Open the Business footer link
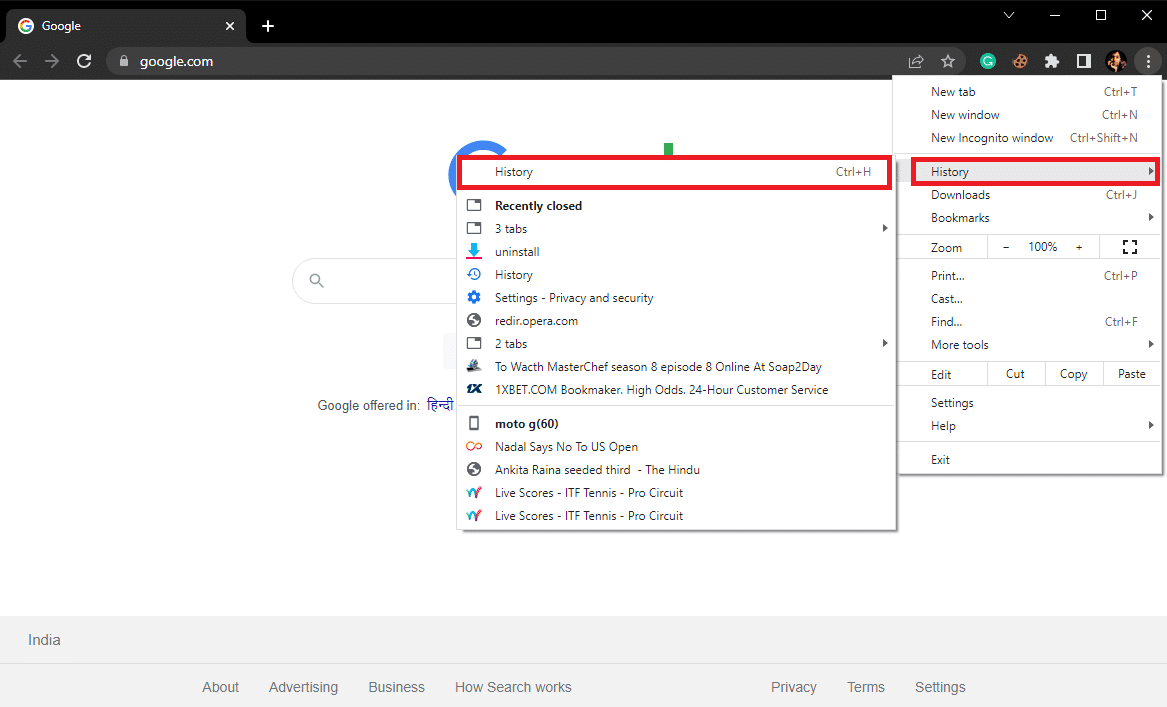This screenshot has height=707, width=1167. click(396, 687)
